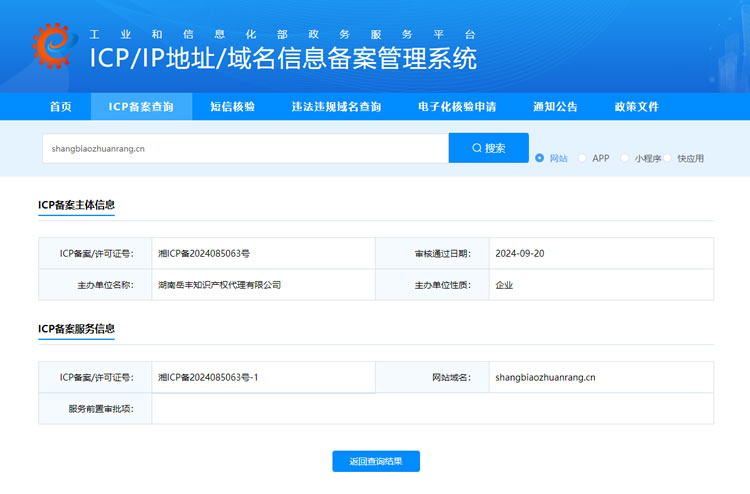Open the 首页 tab

(61, 107)
